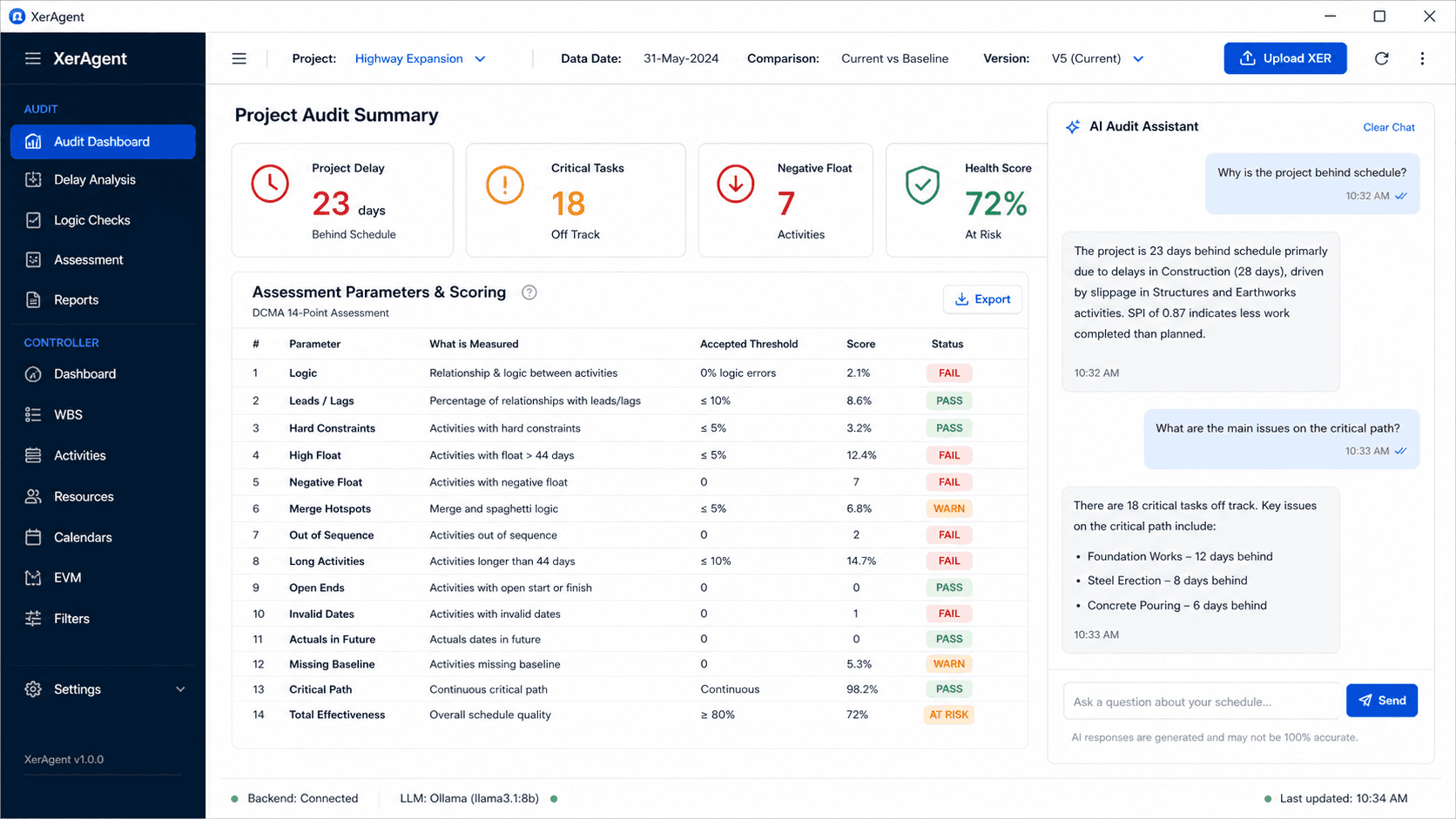1456x819 pixels.
Task: Click the hamburger icon next to XerAgent sidebar title
Action: (x=33, y=58)
